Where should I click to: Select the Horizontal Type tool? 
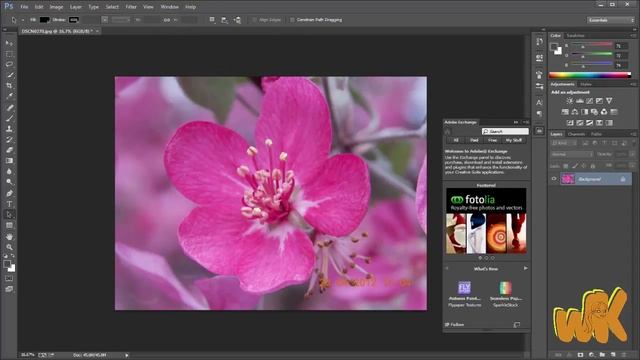pos(9,203)
